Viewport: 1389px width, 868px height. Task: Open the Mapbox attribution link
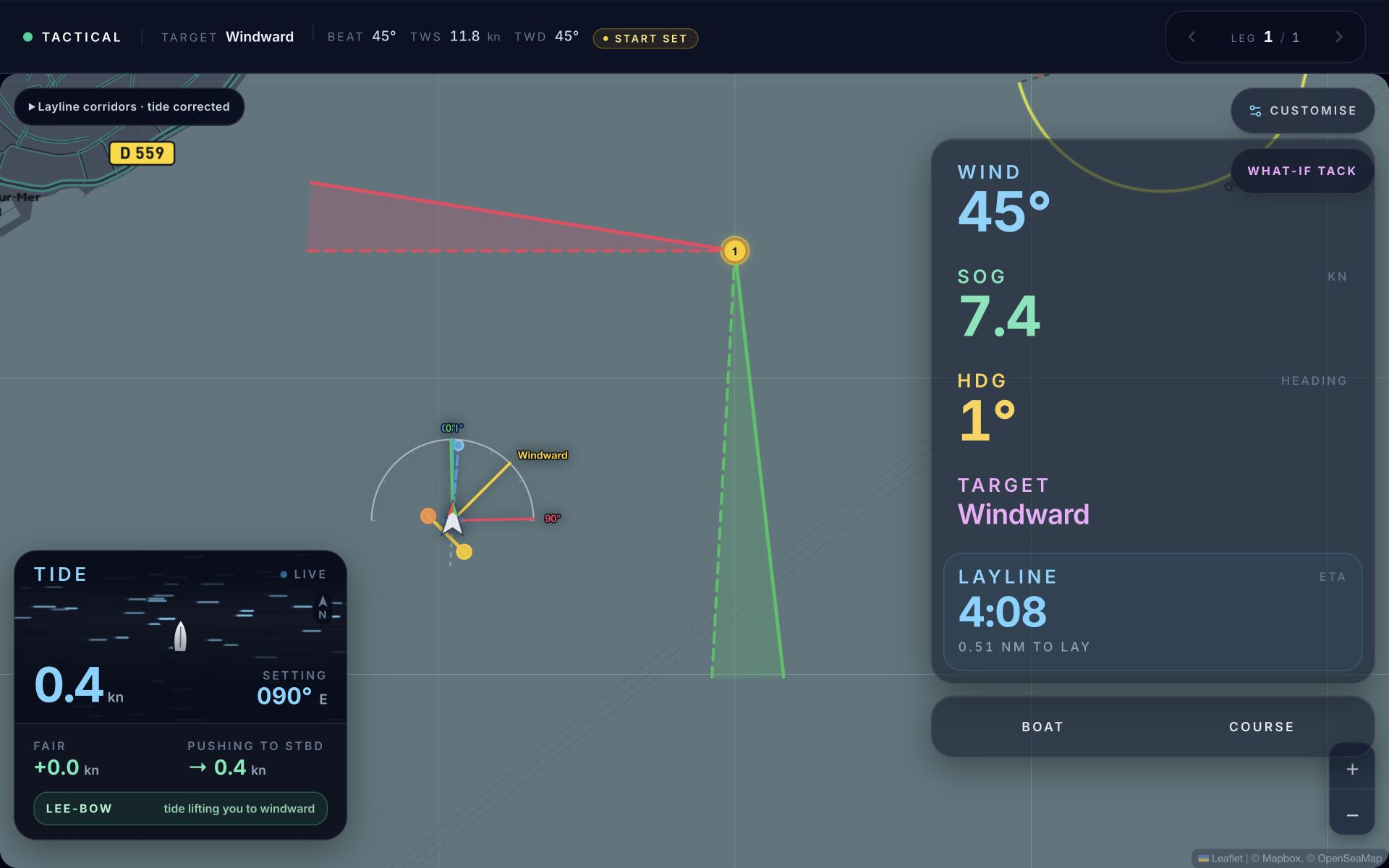click(1280, 859)
